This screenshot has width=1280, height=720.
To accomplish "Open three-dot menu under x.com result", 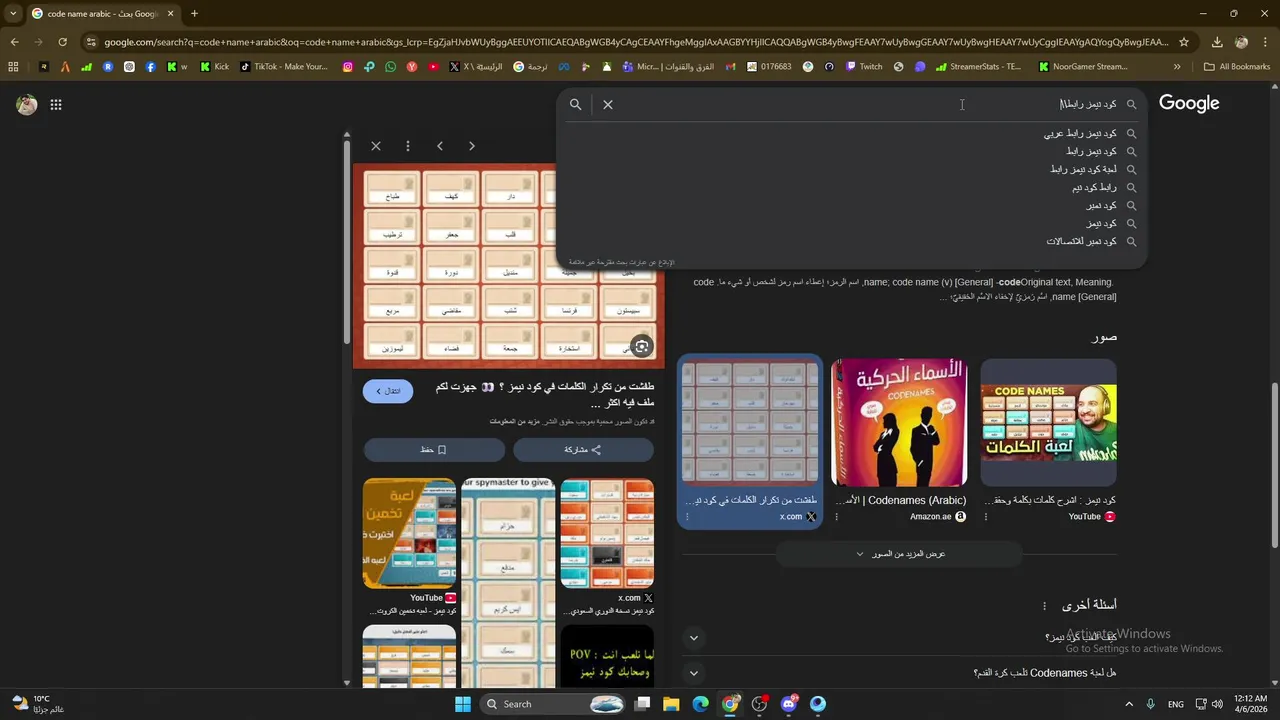I will [687, 517].
